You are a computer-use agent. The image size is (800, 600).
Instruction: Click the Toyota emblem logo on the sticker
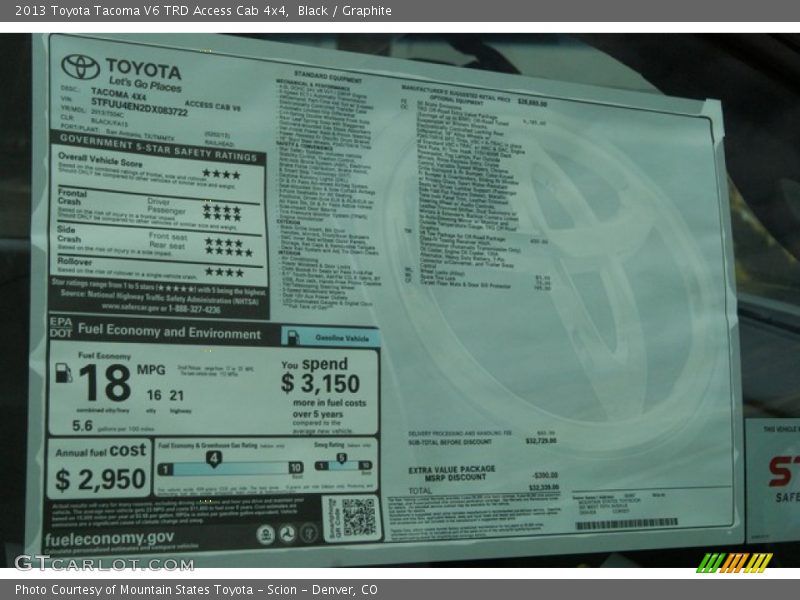point(81,67)
